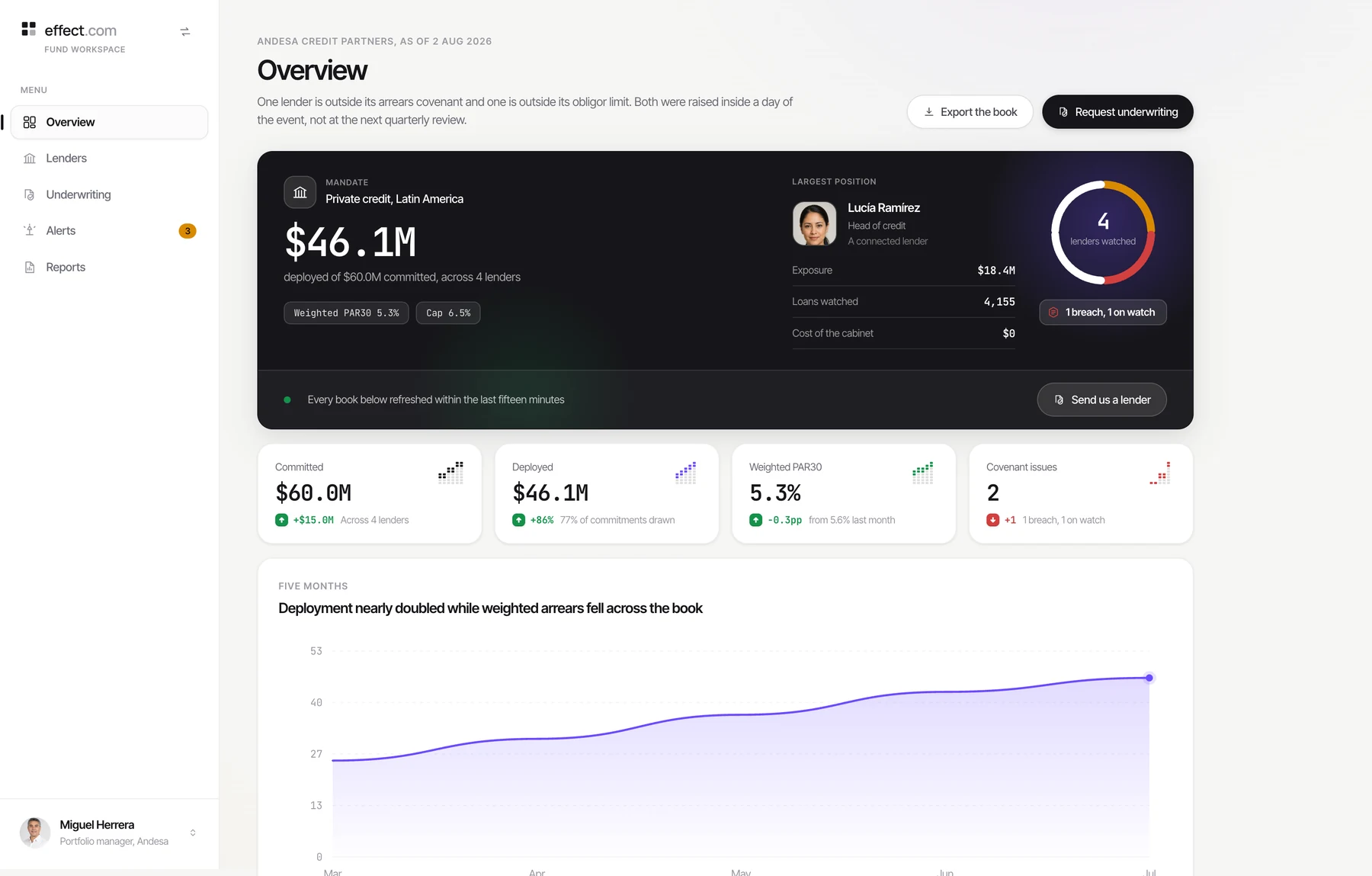Open Lenders in the sidebar menu

click(x=109, y=159)
